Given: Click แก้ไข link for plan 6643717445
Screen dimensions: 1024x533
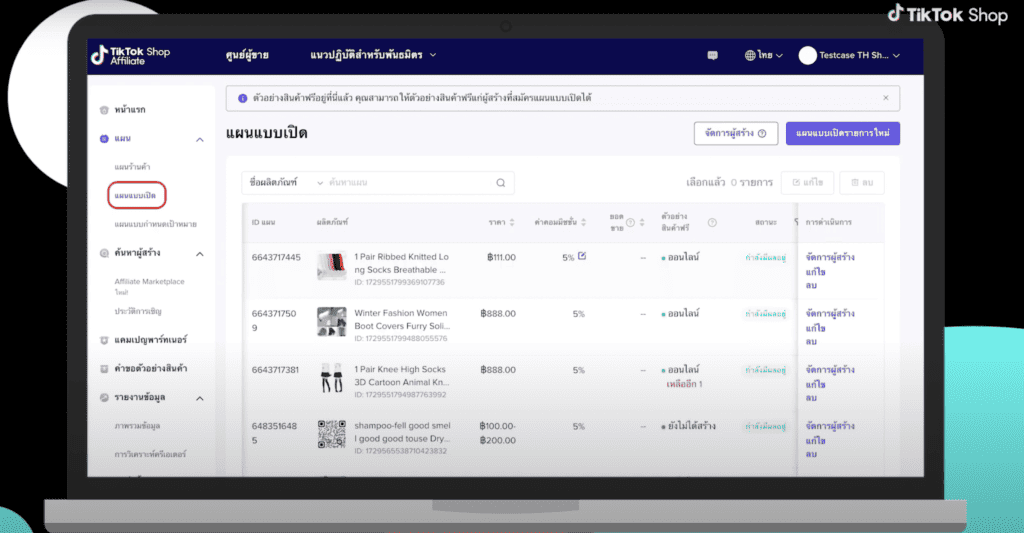Looking at the screenshot, I should coord(816,272).
